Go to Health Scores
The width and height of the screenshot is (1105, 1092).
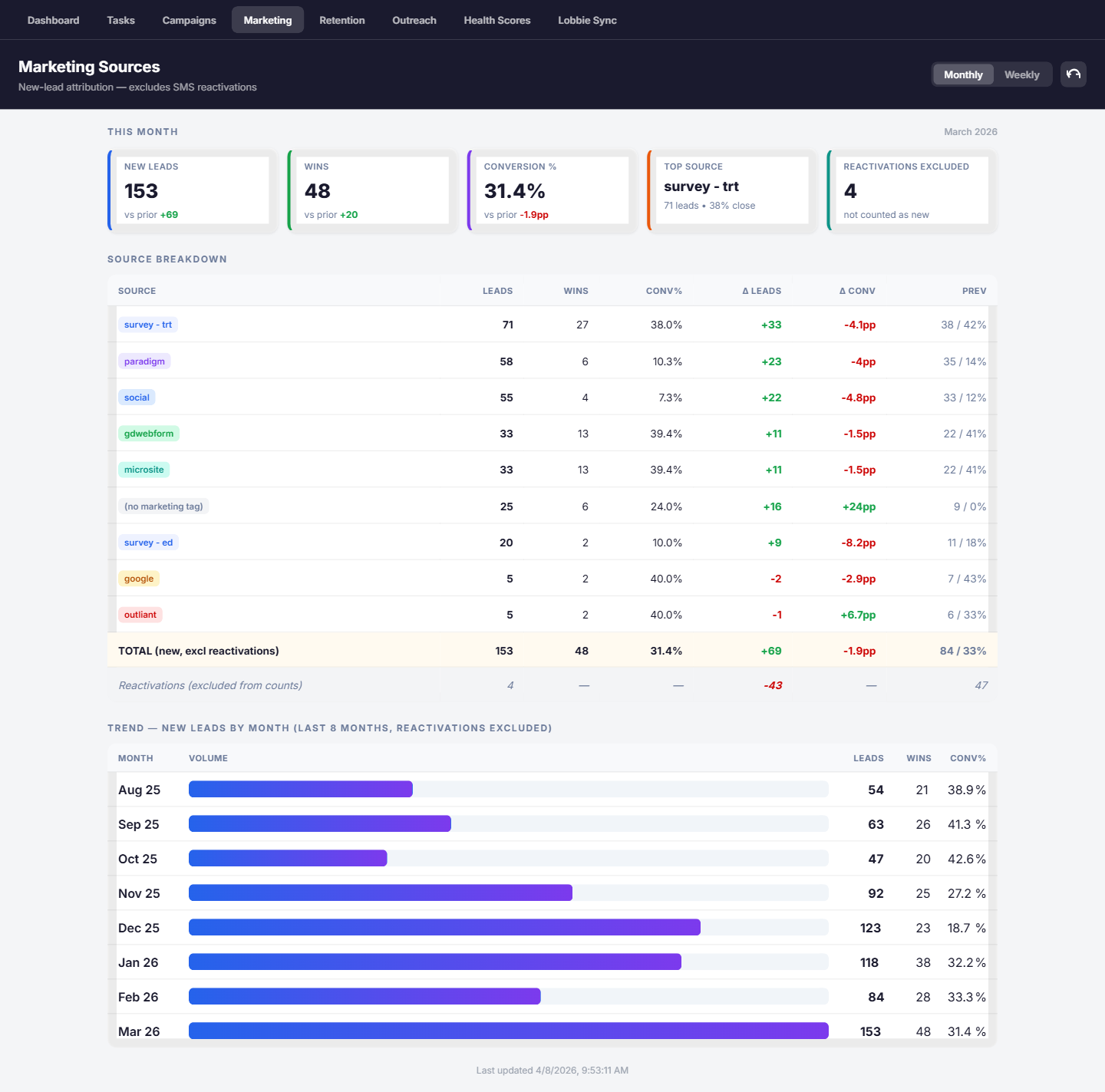(x=496, y=20)
